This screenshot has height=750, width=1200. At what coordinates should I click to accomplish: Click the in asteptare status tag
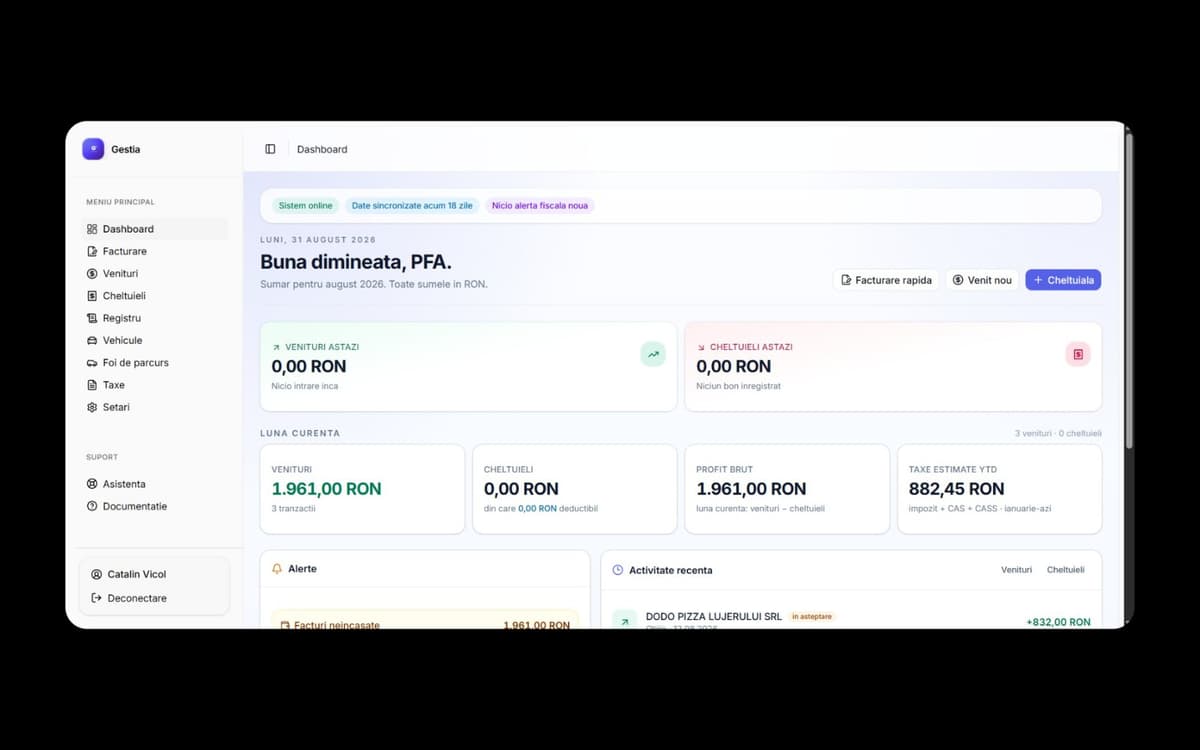pyautogui.click(x=812, y=616)
